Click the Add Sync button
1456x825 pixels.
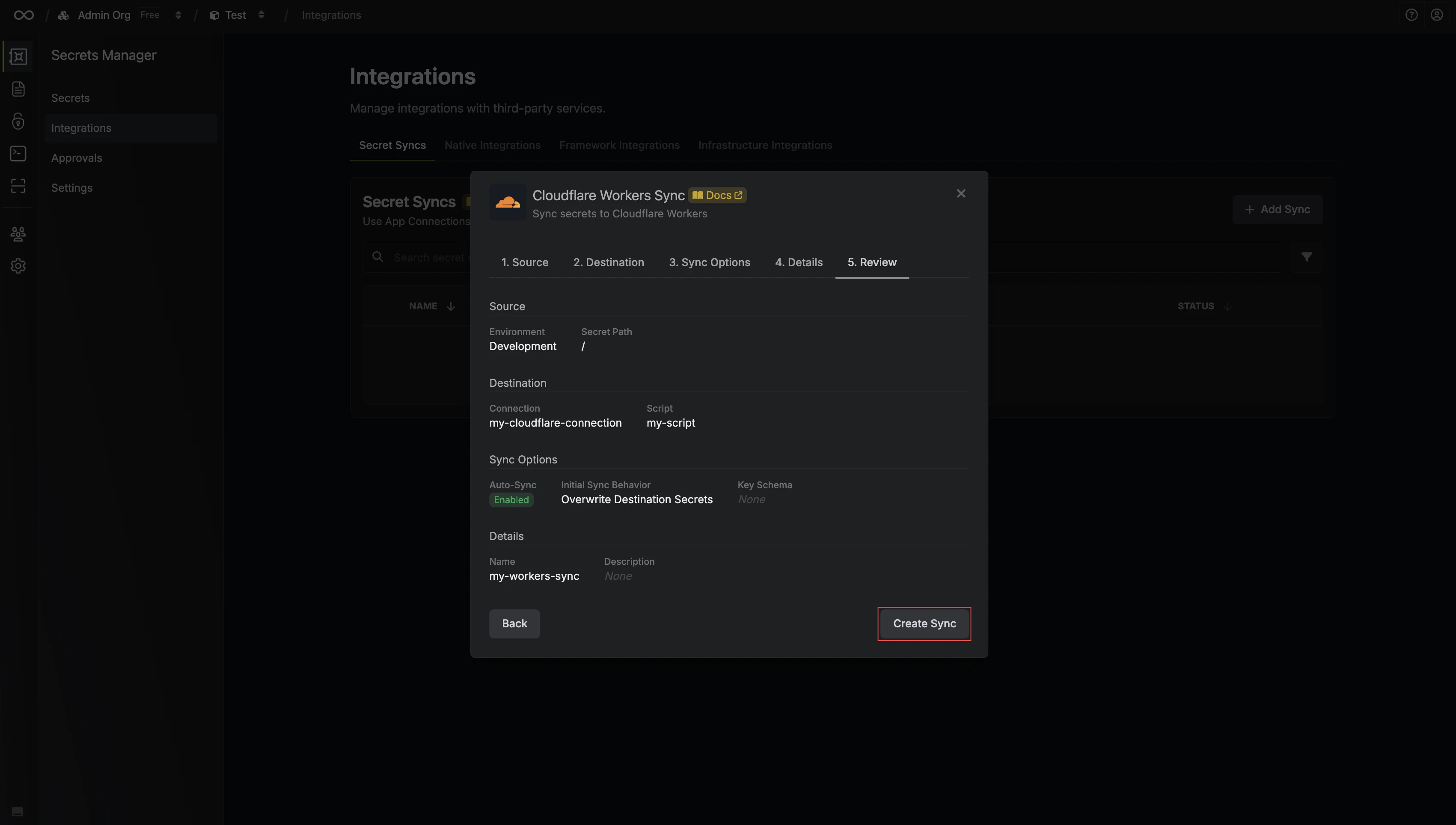[x=1278, y=210]
